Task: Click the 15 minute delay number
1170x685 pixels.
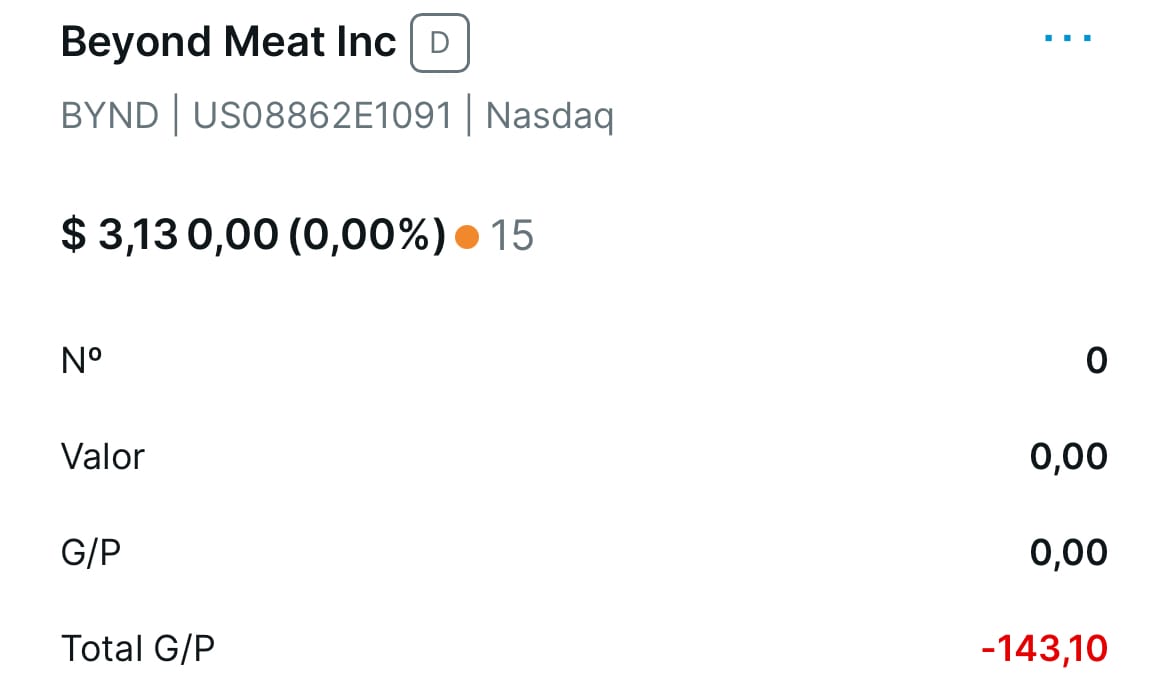Action: (x=511, y=237)
